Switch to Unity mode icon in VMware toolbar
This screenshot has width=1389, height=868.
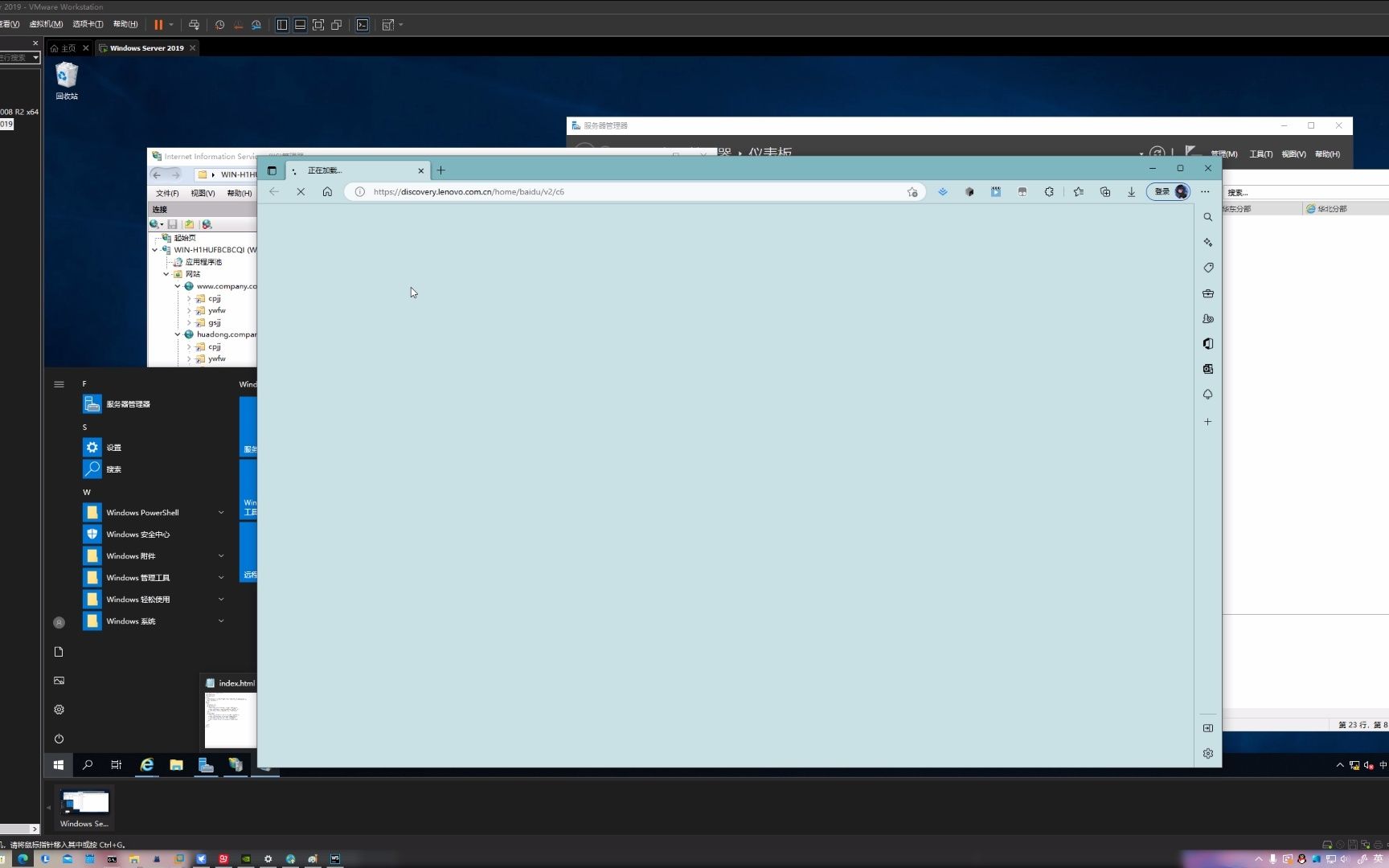tap(337, 25)
